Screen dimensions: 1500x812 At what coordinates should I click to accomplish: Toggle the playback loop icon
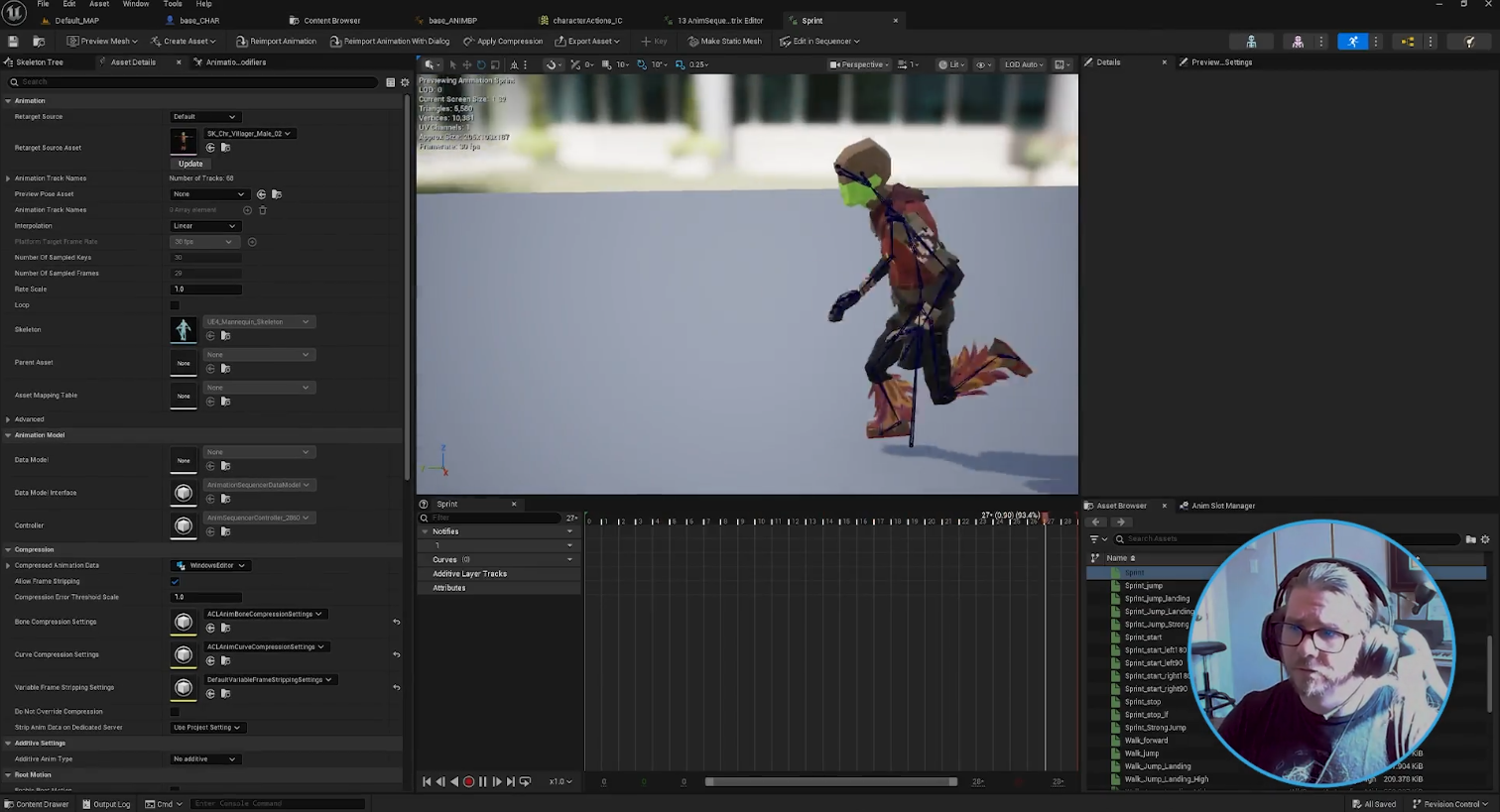(x=525, y=781)
